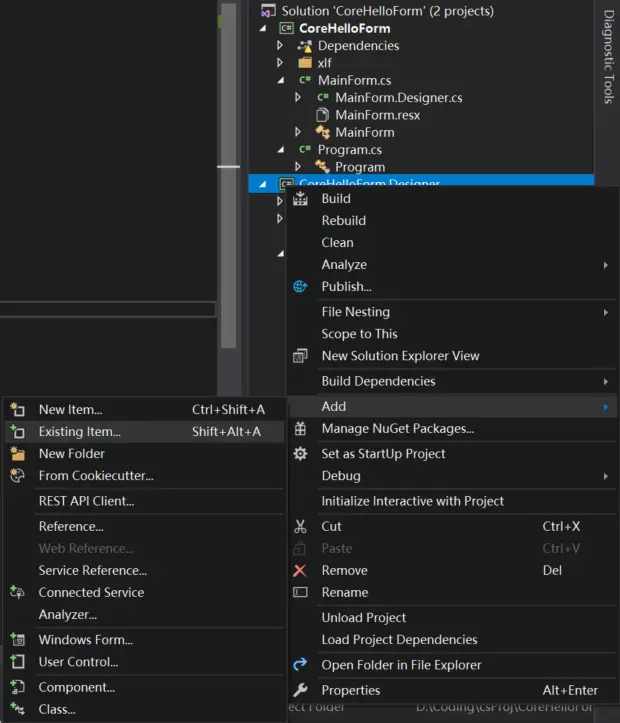Open the Debug submenu
Screen dimensions: 620x723
[452, 476]
